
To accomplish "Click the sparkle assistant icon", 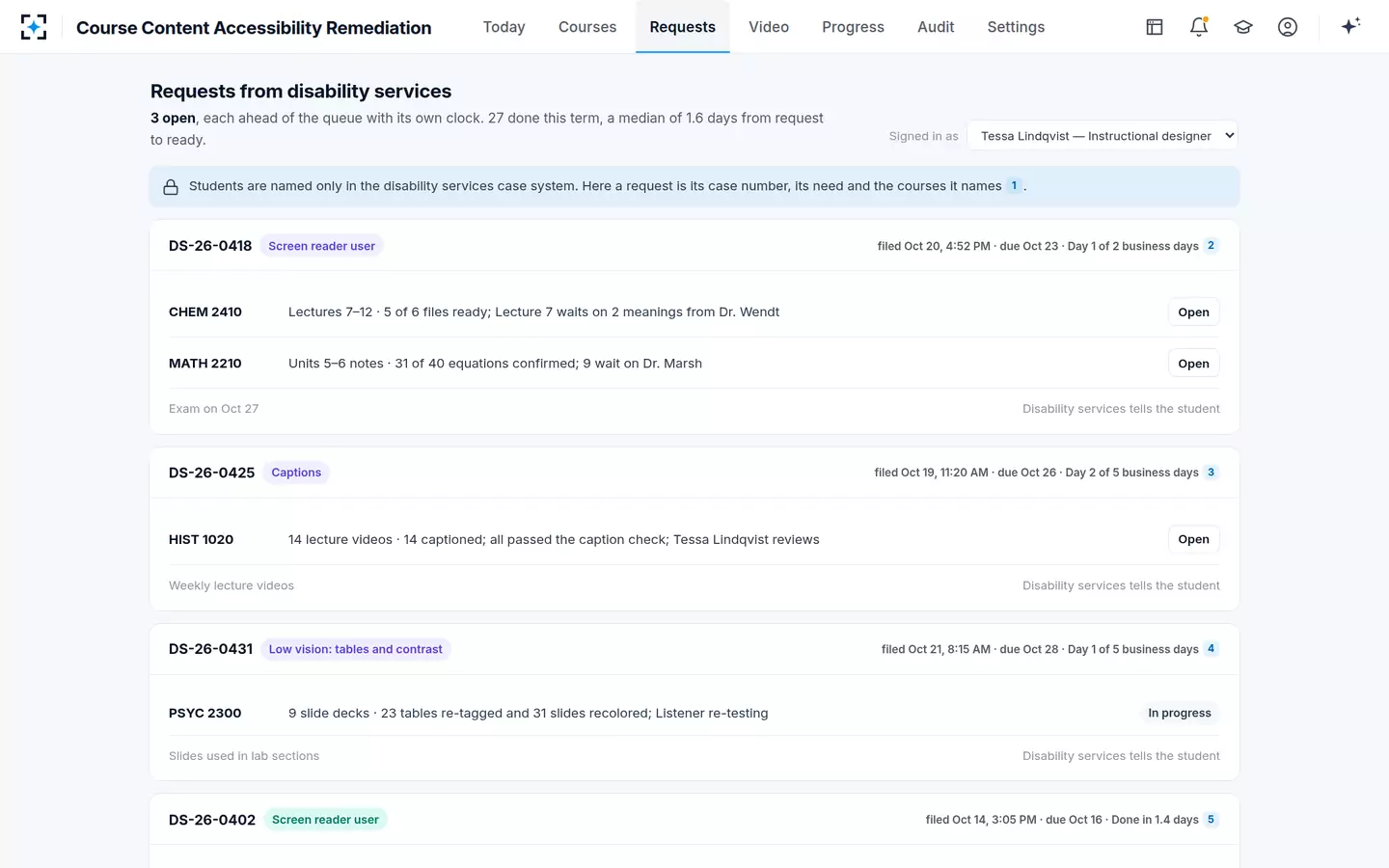I will tap(1350, 26).
